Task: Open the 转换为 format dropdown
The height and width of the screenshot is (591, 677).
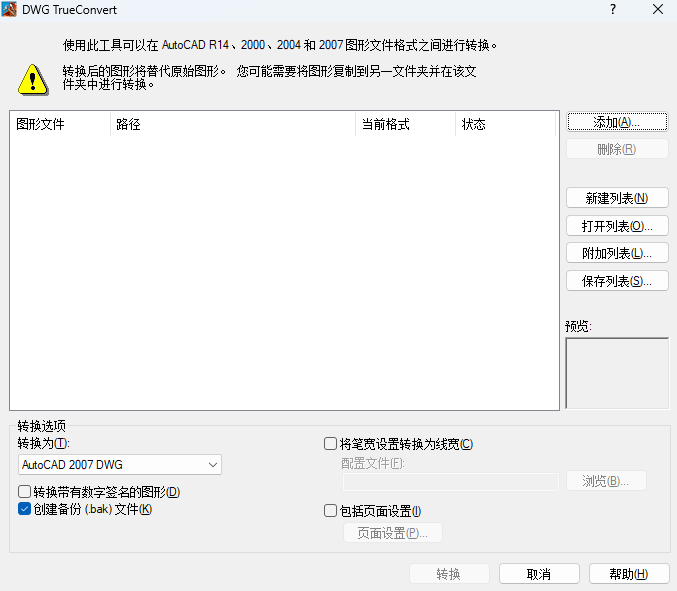Action: (x=120, y=465)
